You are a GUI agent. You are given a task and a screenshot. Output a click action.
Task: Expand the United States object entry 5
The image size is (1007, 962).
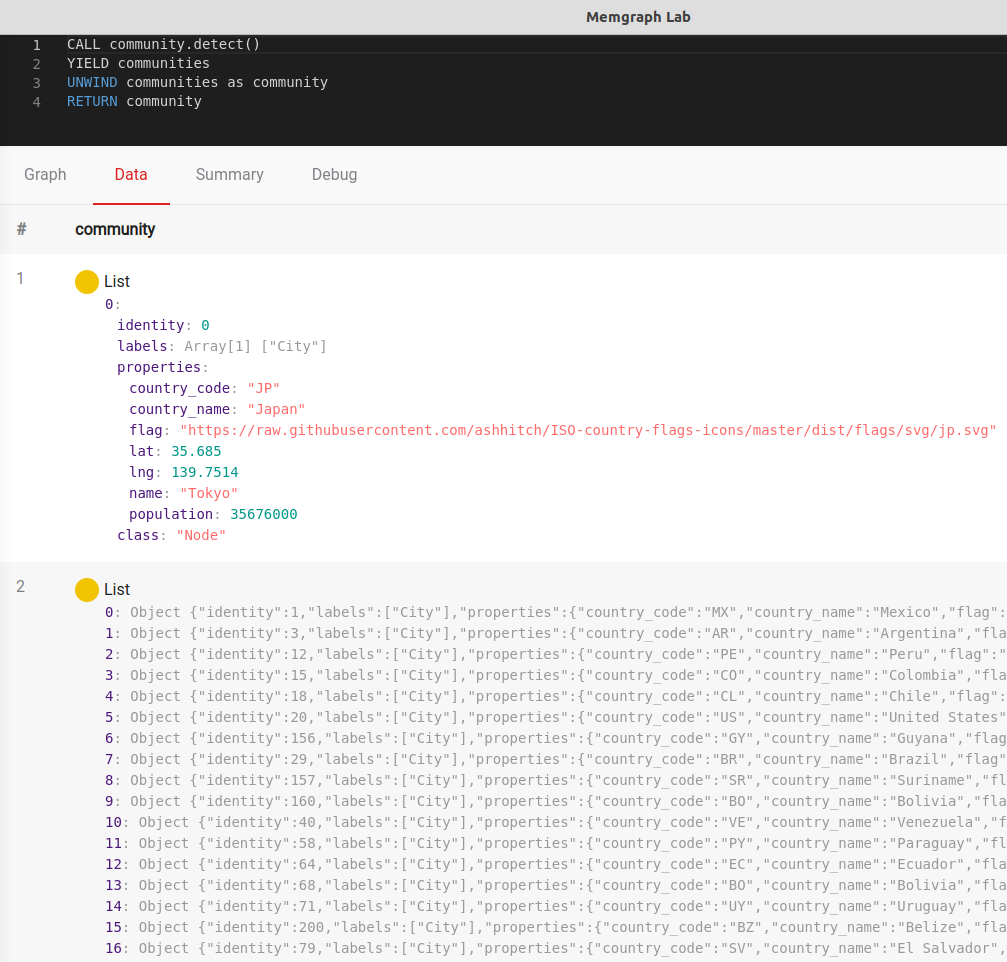click(556, 717)
